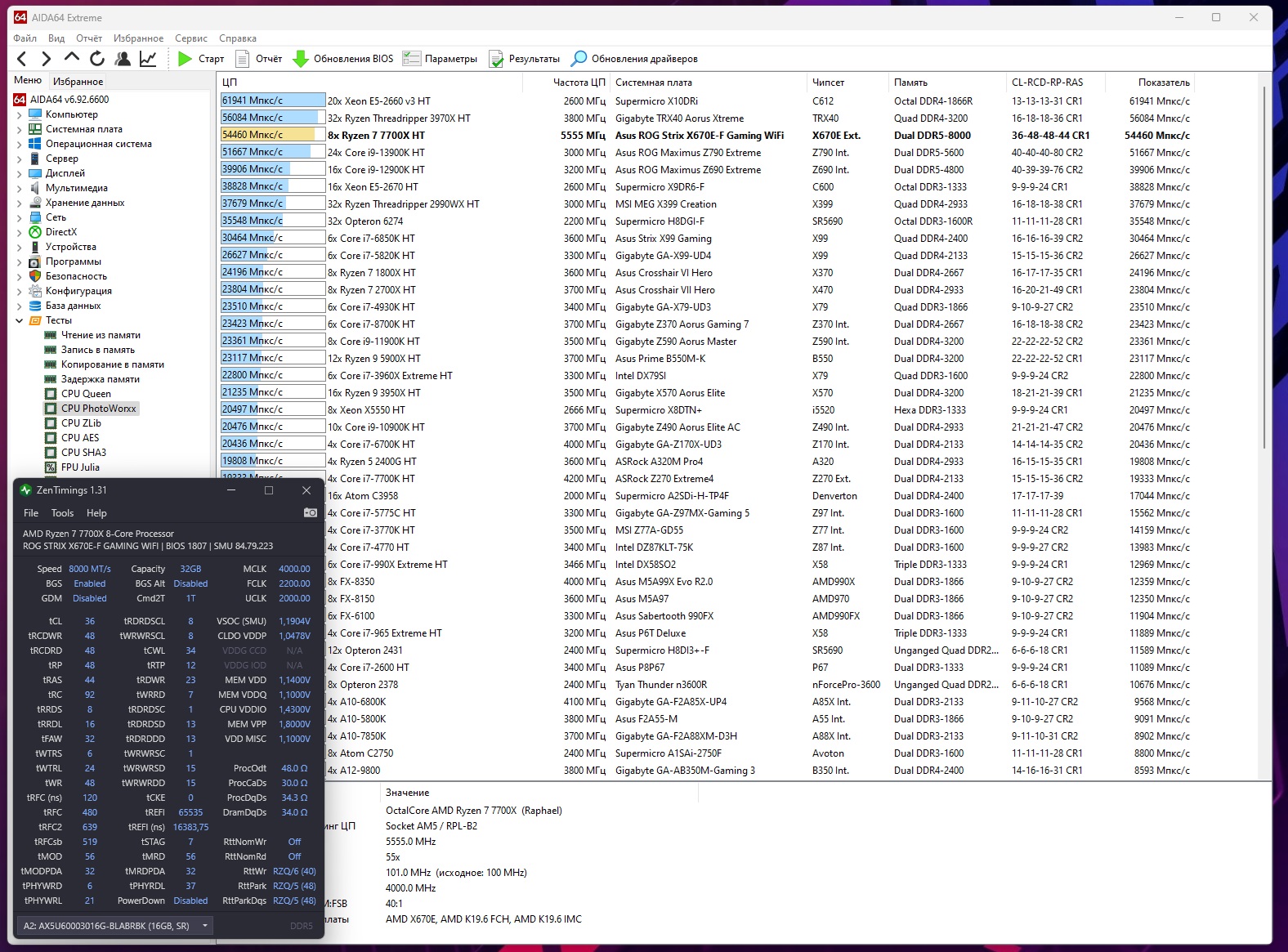
Task: Select the CPU Queen test
Action: coord(86,394)
